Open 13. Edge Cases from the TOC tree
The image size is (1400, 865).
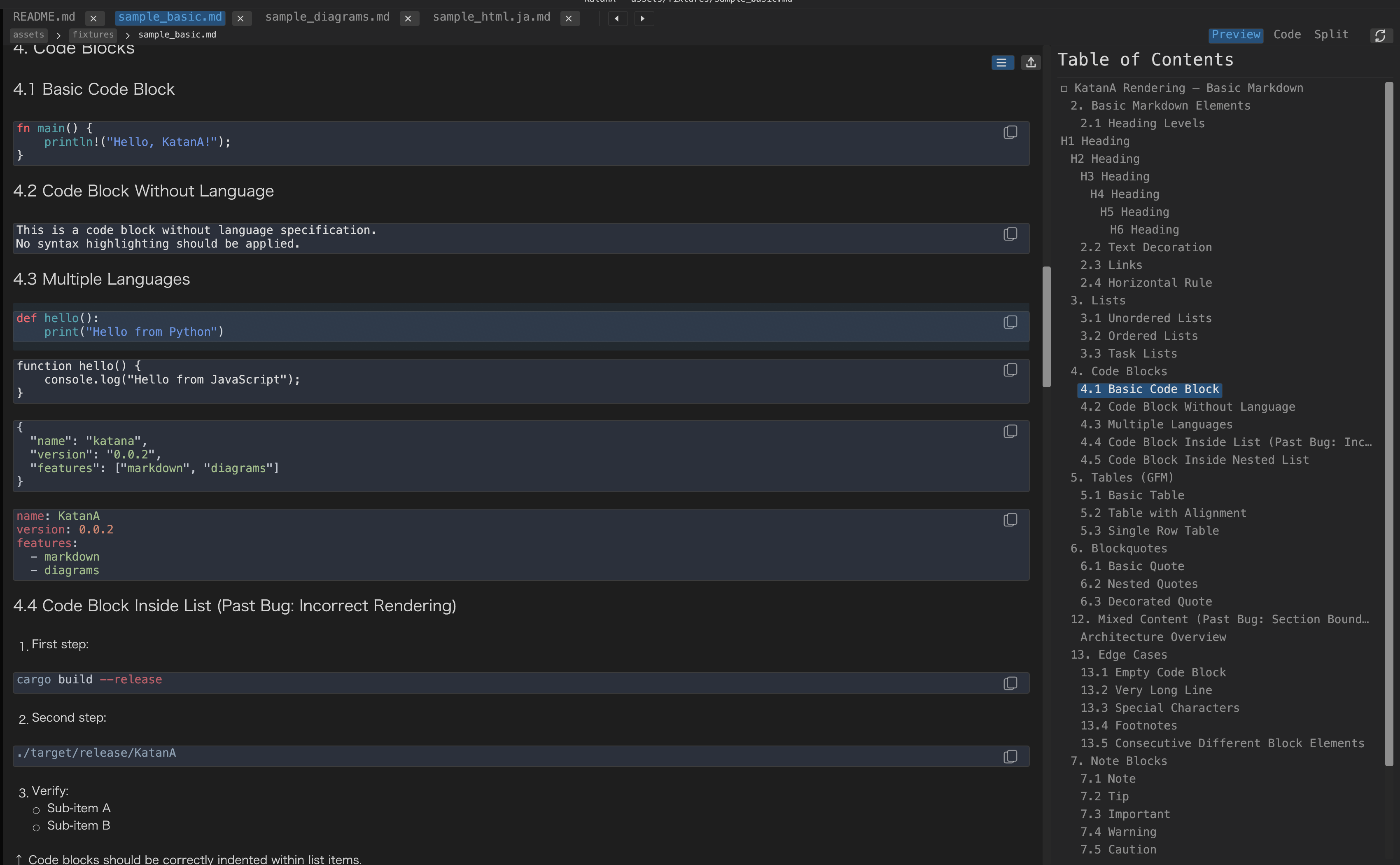click(x=1119, y=655)
